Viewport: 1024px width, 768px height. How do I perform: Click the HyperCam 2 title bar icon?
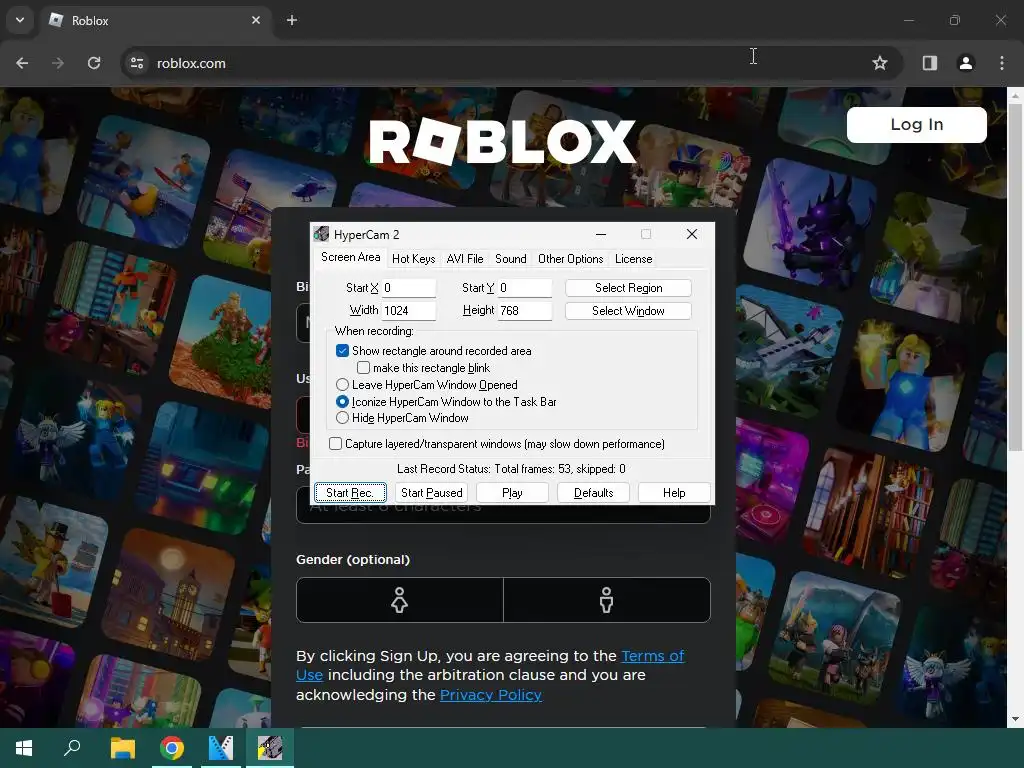click(321, 234)
